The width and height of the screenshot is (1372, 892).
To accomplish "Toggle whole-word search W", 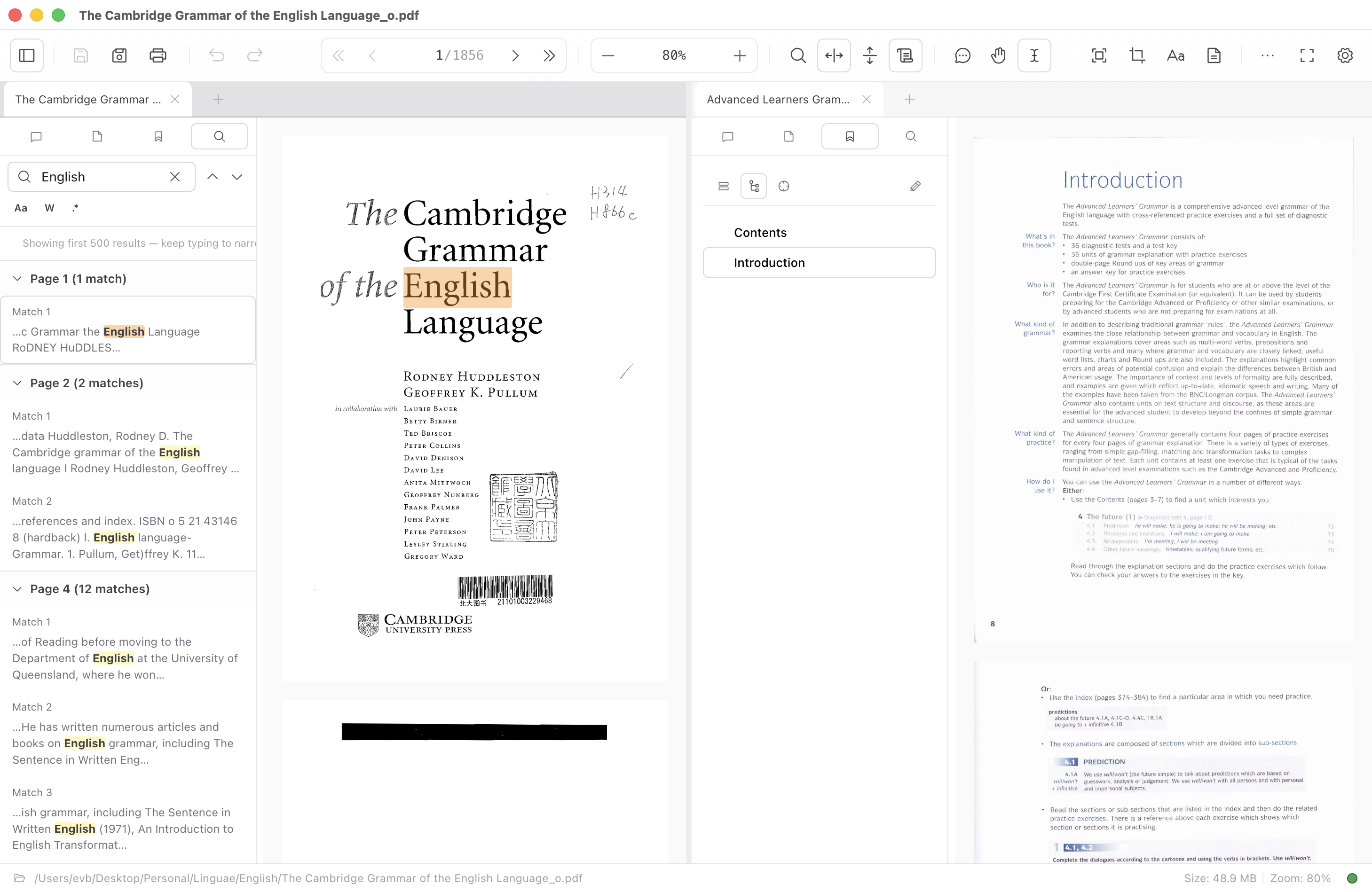I will (49, 208).
